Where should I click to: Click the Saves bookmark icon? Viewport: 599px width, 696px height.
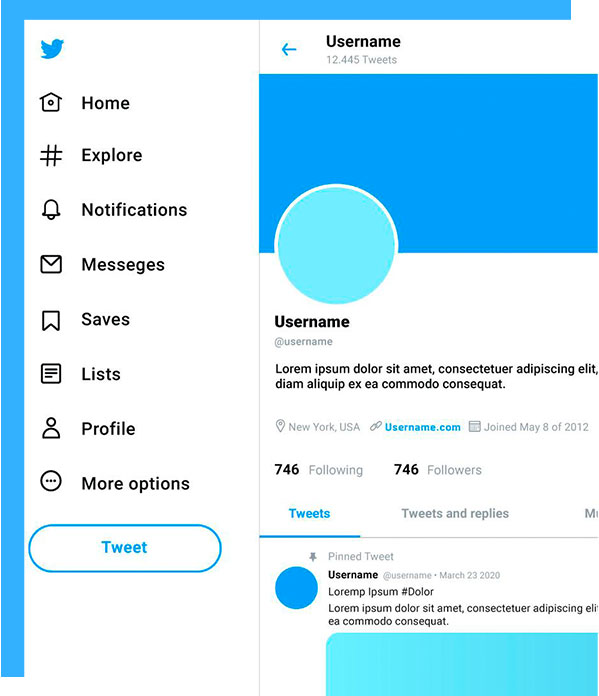[51, 320]
